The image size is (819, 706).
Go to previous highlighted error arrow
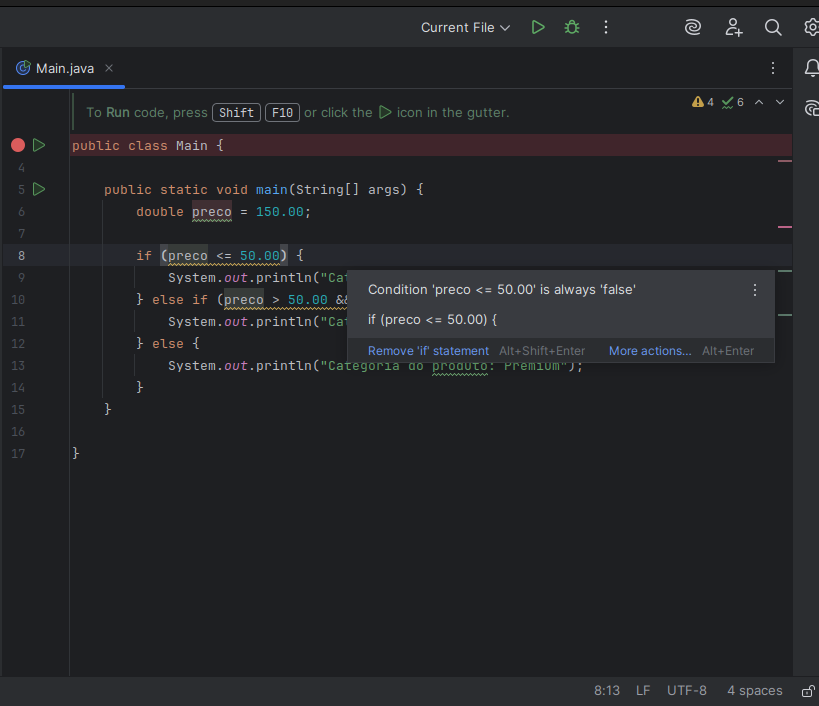pyautogui.click(x=759, y=102)
